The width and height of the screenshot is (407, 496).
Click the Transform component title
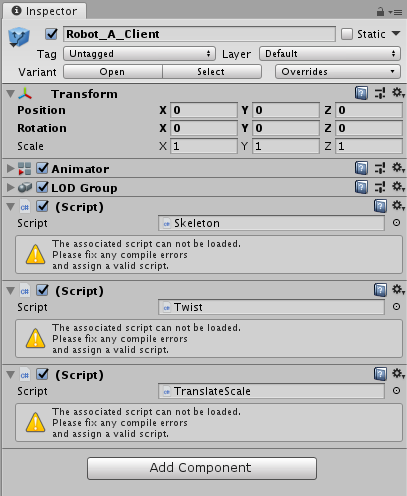tap(84, 94)
